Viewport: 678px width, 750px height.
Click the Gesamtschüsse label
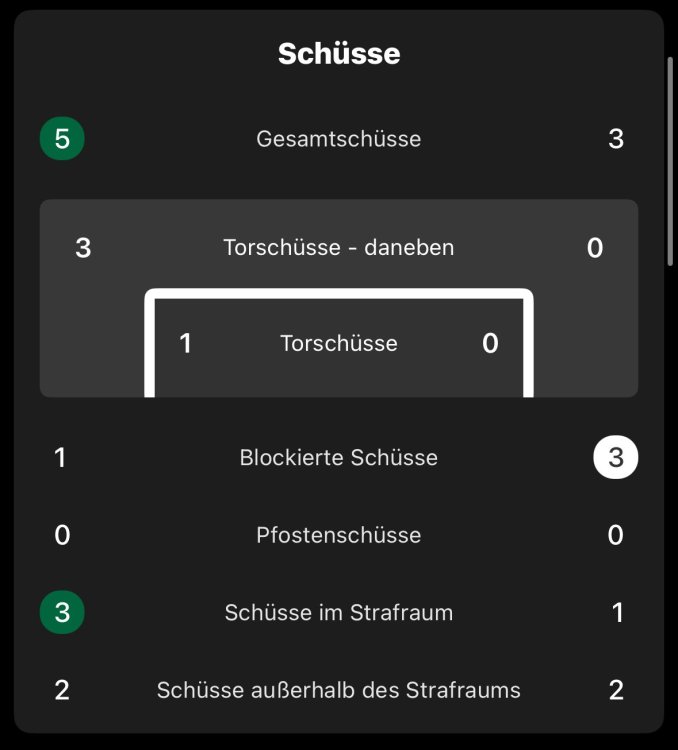339,139
